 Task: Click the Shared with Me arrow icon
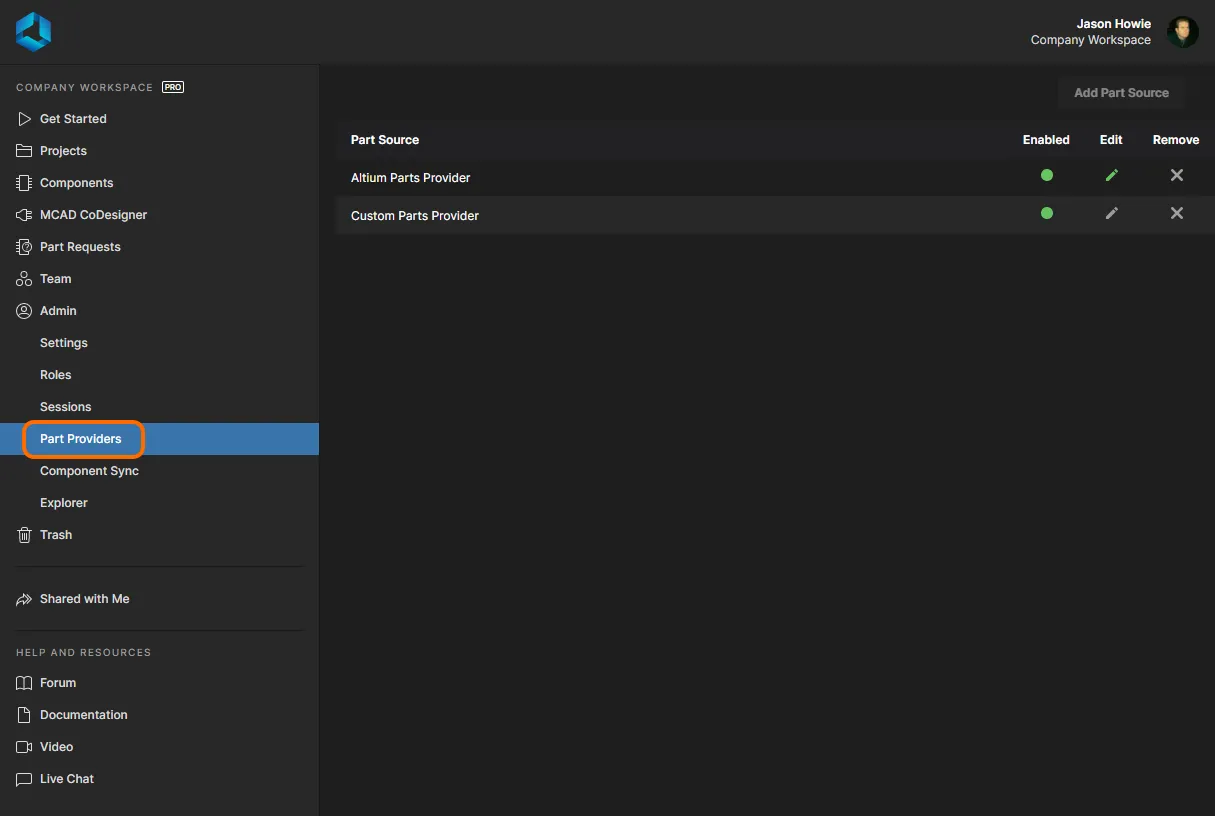tap(24, 599)
